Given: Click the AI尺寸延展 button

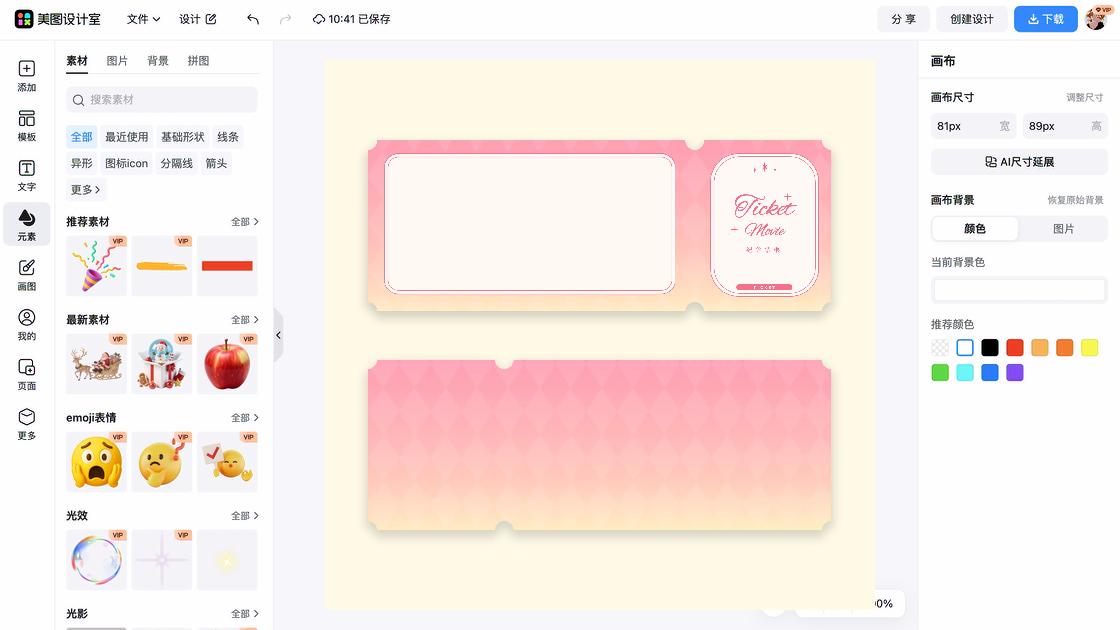Looking at the screenshot, I should click(x=1019, y=162).
